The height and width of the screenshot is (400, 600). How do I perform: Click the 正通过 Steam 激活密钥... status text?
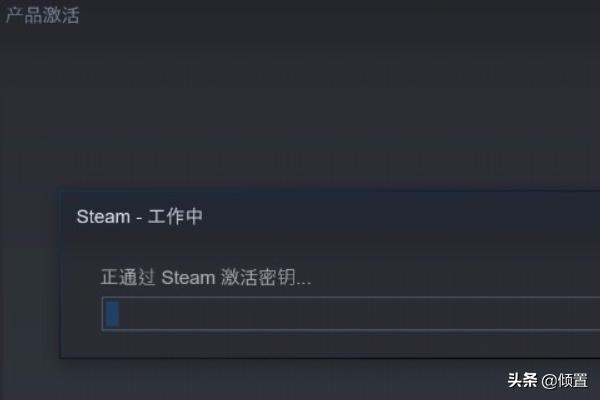(206, 277)
